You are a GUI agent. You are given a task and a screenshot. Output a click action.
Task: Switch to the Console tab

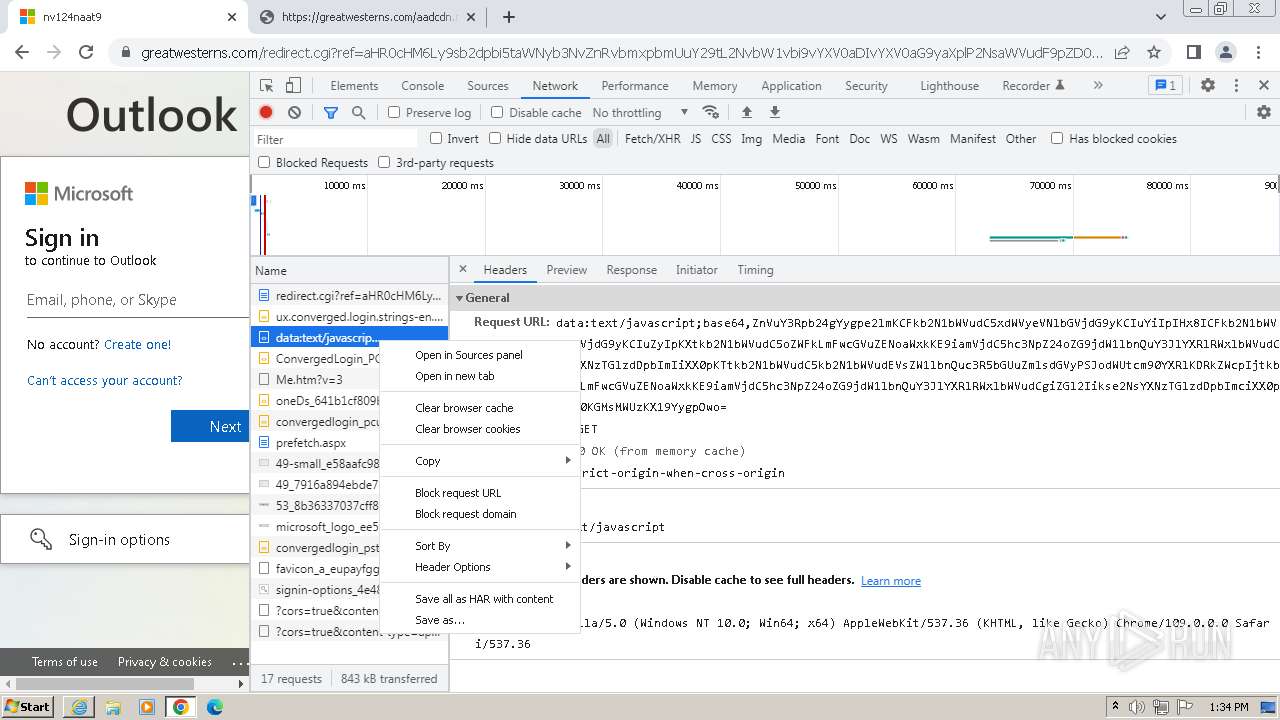point(422,86)
